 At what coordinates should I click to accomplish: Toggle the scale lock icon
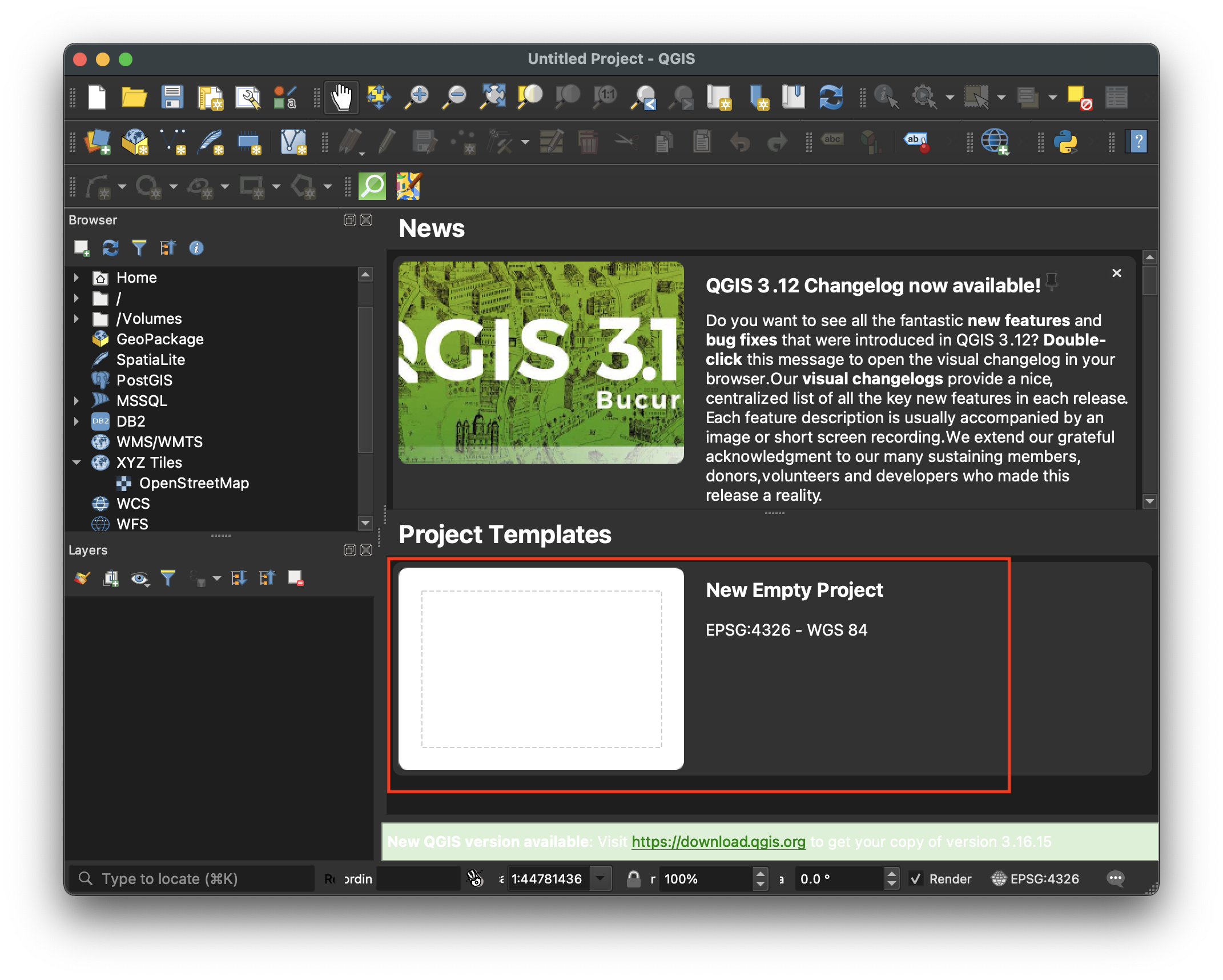[633, 879]
